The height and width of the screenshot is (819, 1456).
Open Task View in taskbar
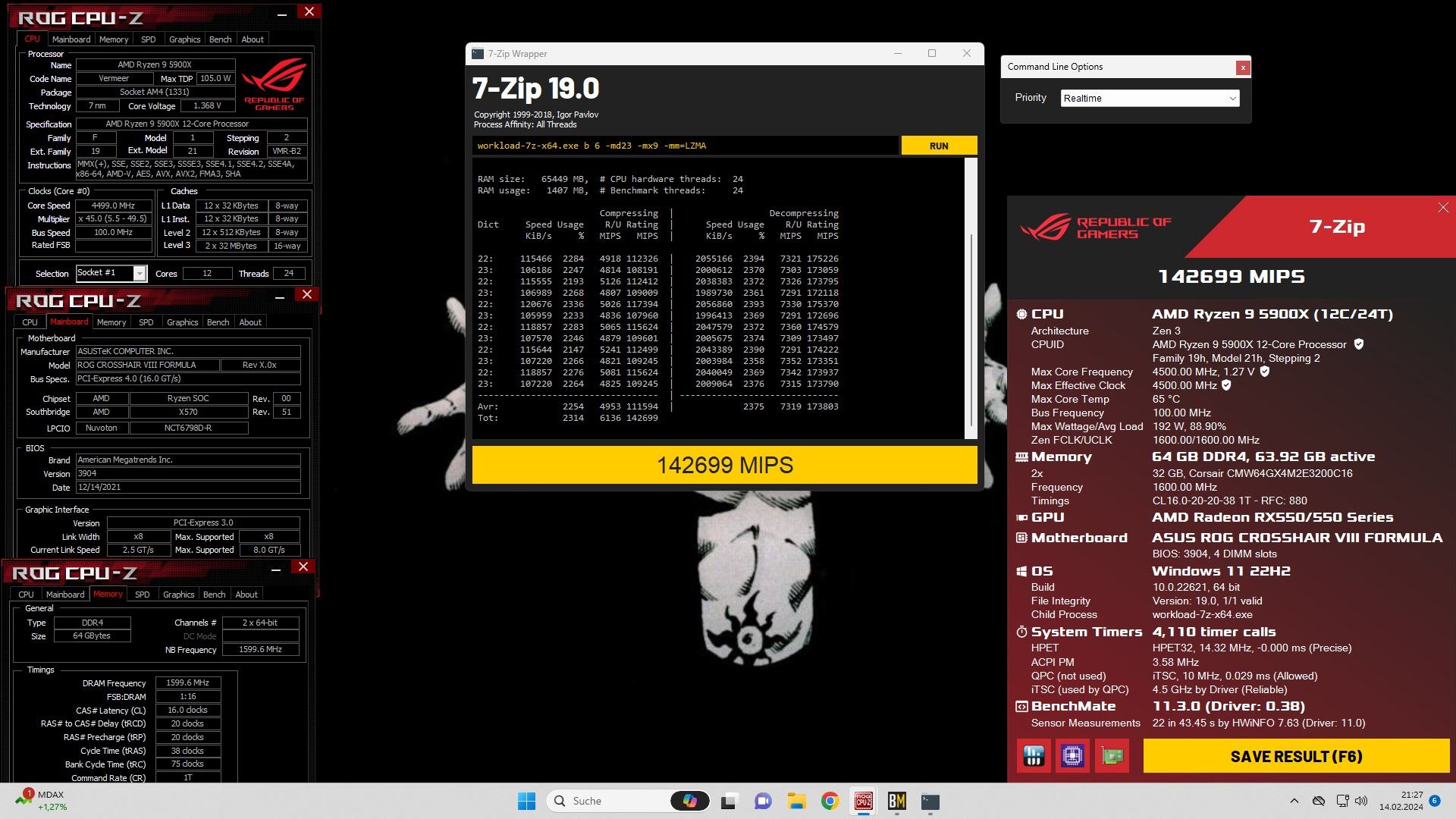coord(730,801)
